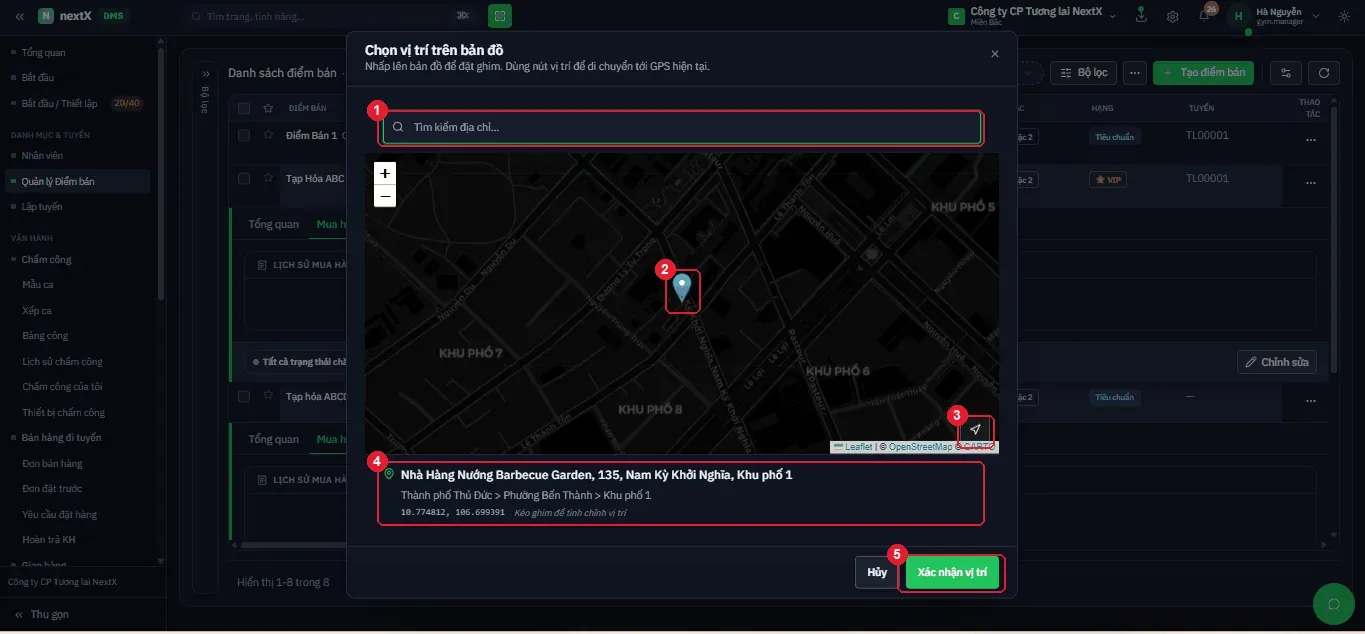Refresh the sales point list

click(x=1324, y=73)
